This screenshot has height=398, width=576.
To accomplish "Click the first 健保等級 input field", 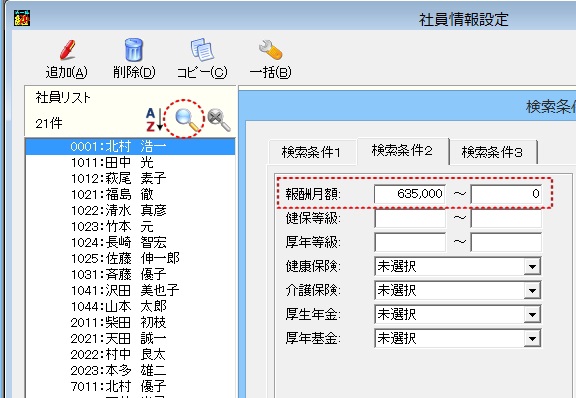I will point(410,218).
